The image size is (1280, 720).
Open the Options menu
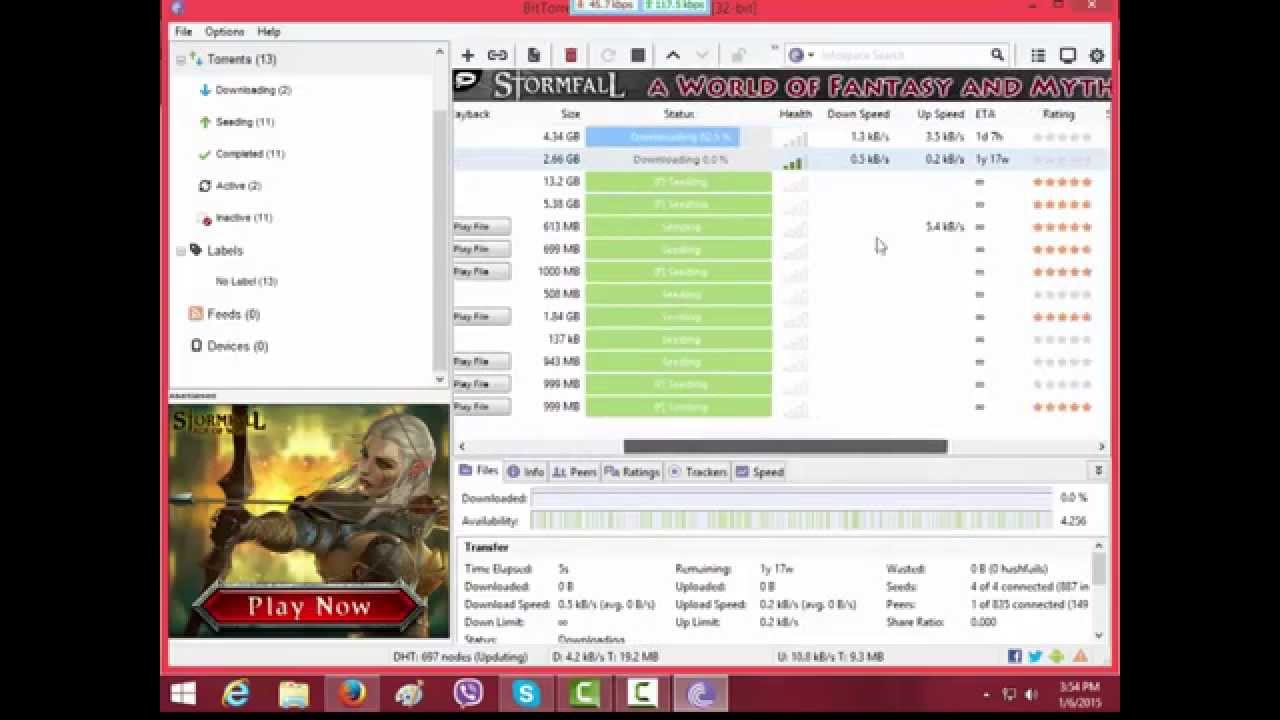click(x=225, y=32)
